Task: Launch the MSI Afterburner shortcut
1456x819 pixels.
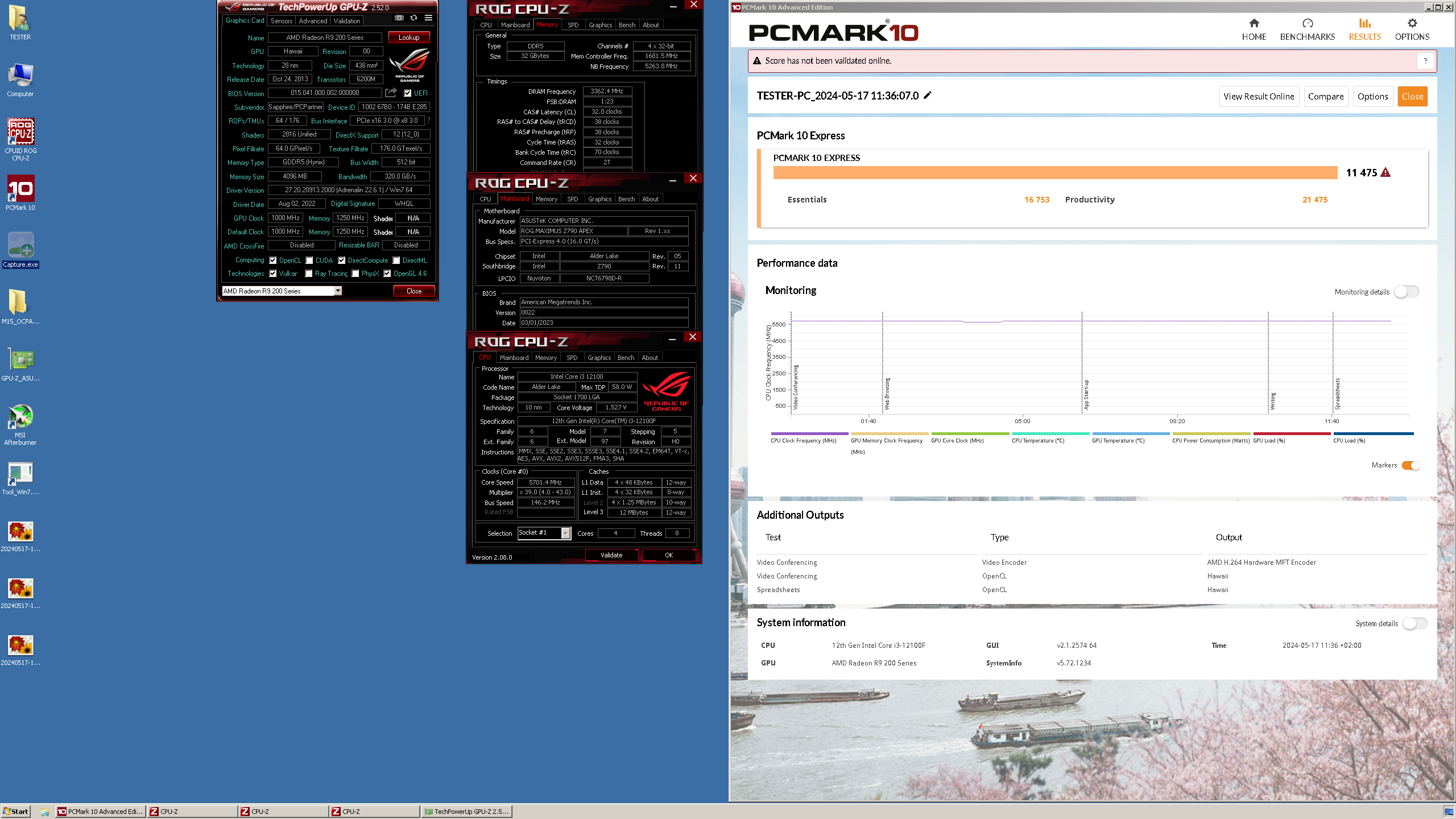Action: click(x=20, y=424)
